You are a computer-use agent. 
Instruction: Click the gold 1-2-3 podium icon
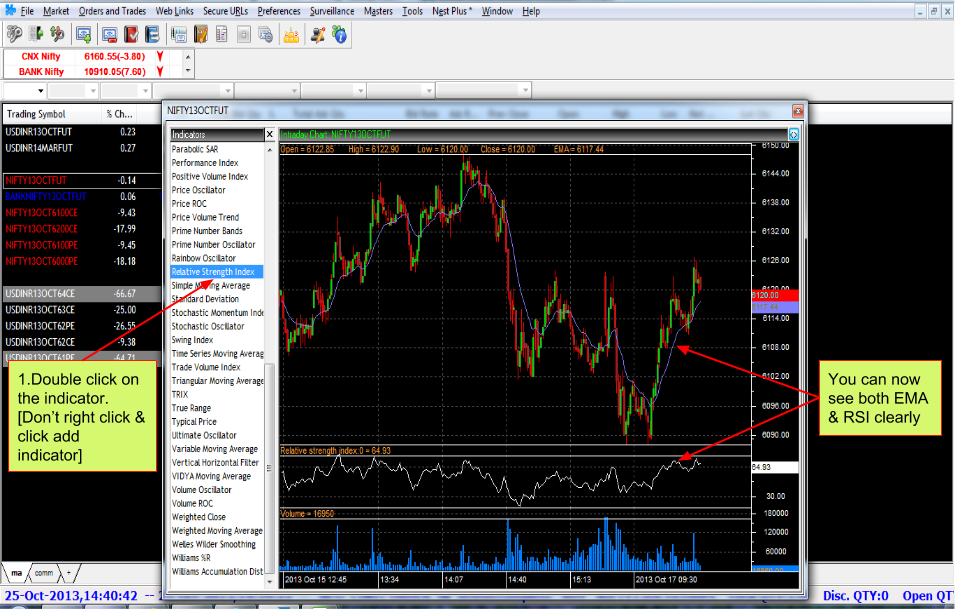click(291, 35)
